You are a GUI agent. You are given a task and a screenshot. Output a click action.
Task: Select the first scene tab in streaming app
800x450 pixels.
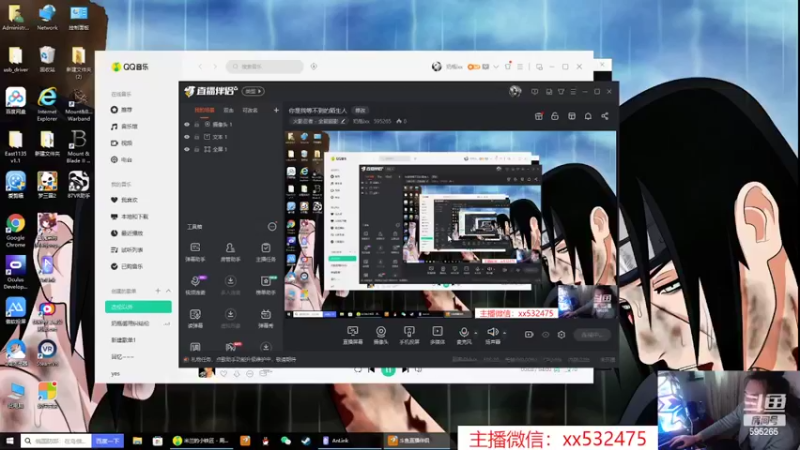[204, 110]
